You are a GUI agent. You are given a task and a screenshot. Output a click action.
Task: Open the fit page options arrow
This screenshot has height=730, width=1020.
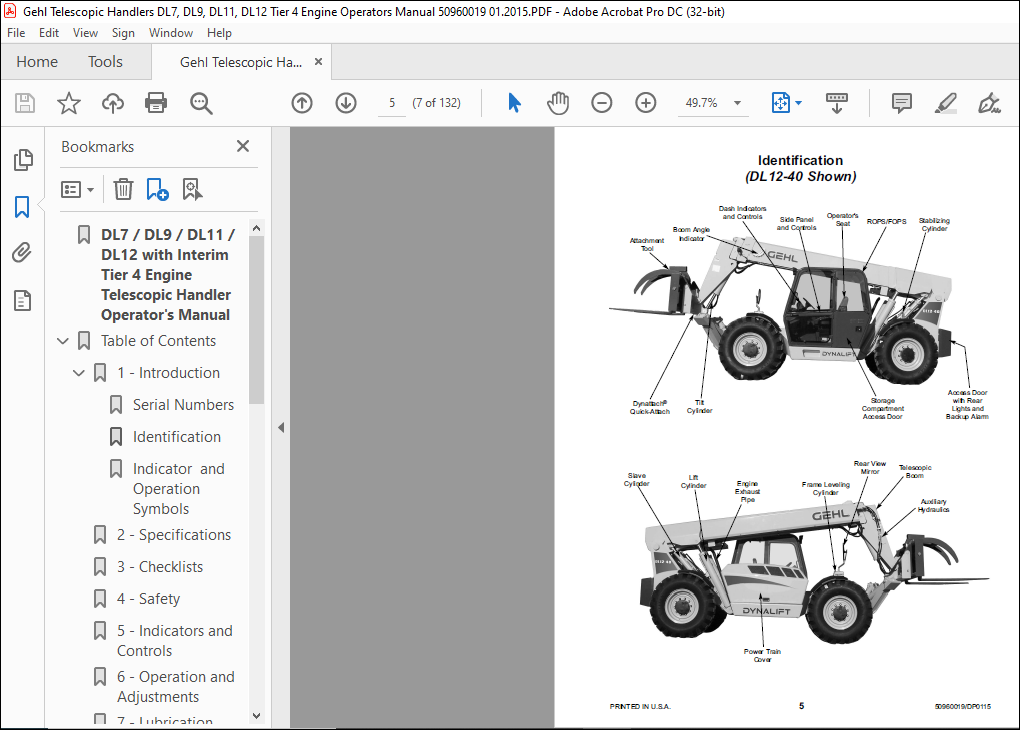798,103
